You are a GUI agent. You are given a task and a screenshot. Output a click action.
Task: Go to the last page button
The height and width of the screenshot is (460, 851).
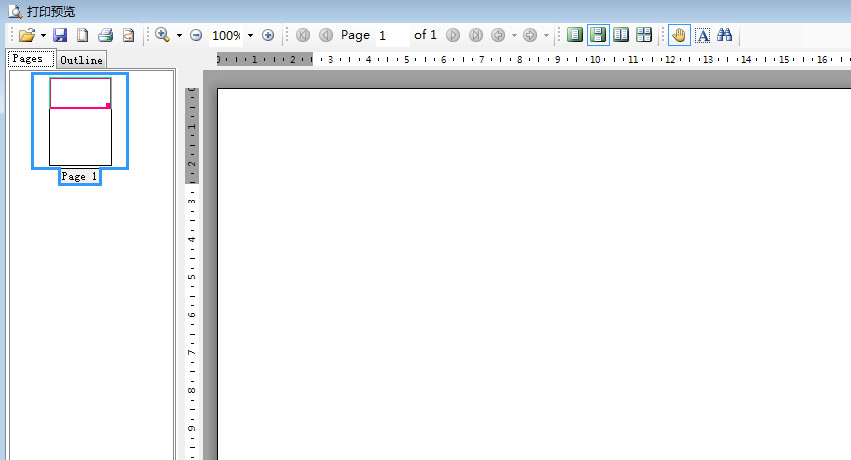tap(475, 35)
